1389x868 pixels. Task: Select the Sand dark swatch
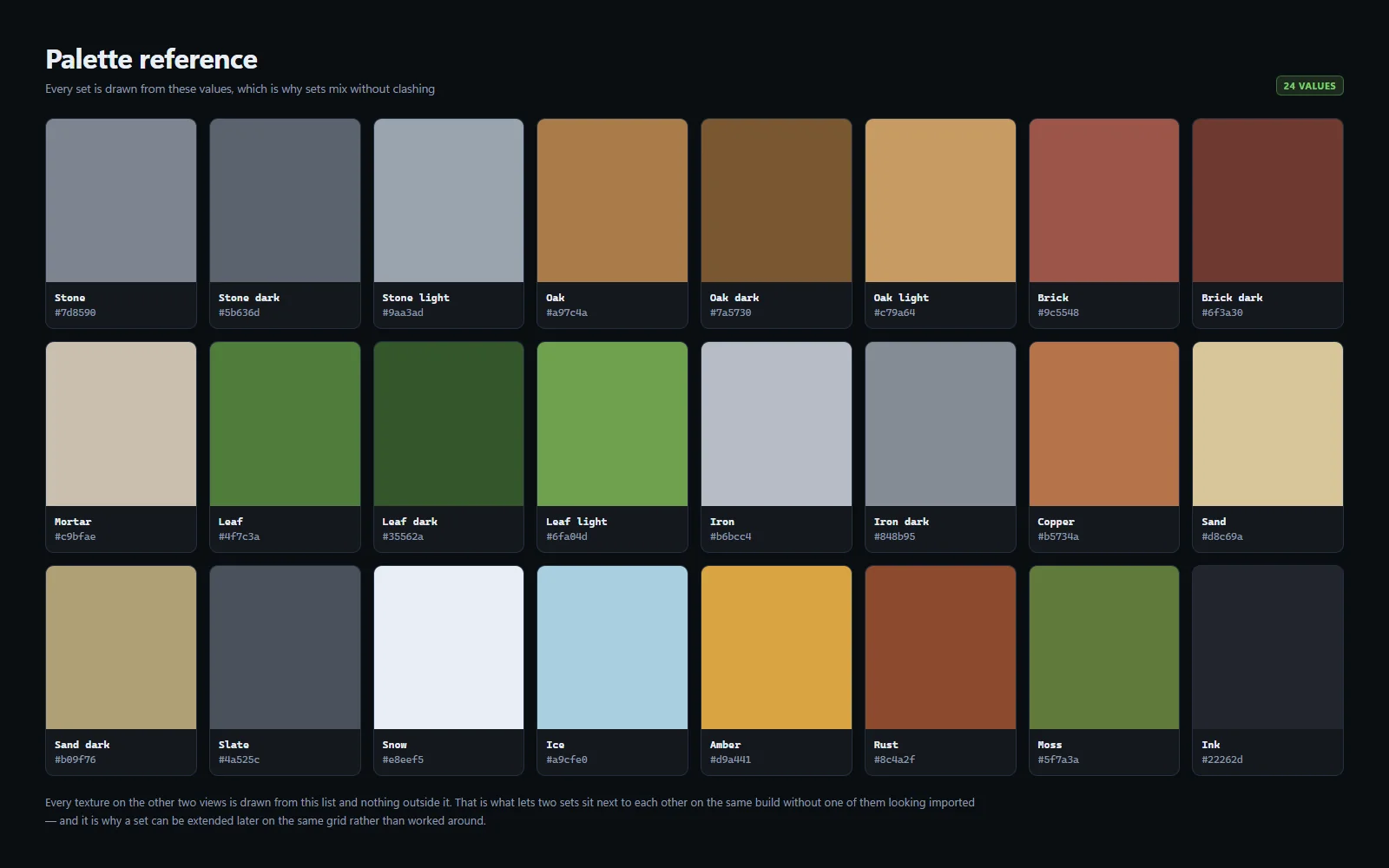pos(121,648)
